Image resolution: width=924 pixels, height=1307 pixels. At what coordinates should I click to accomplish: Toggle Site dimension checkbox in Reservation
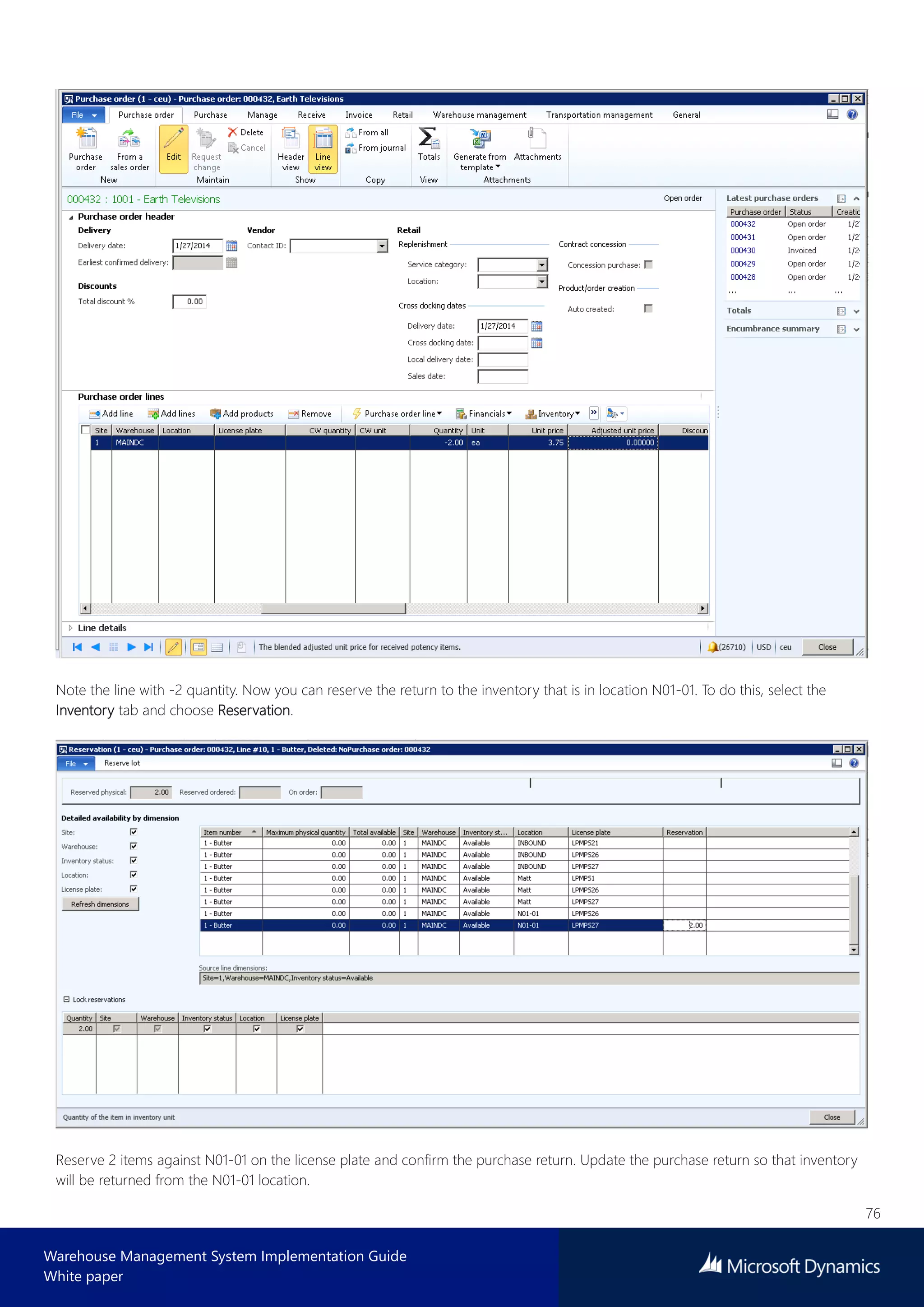[134, 832]
